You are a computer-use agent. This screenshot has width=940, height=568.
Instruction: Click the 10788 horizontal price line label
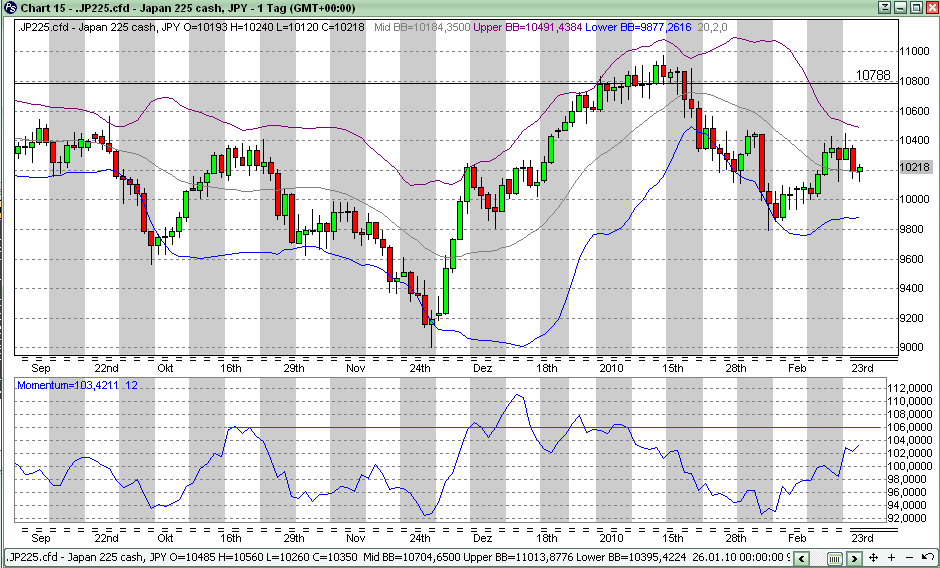pyautogui.click(x=873, y=75)
